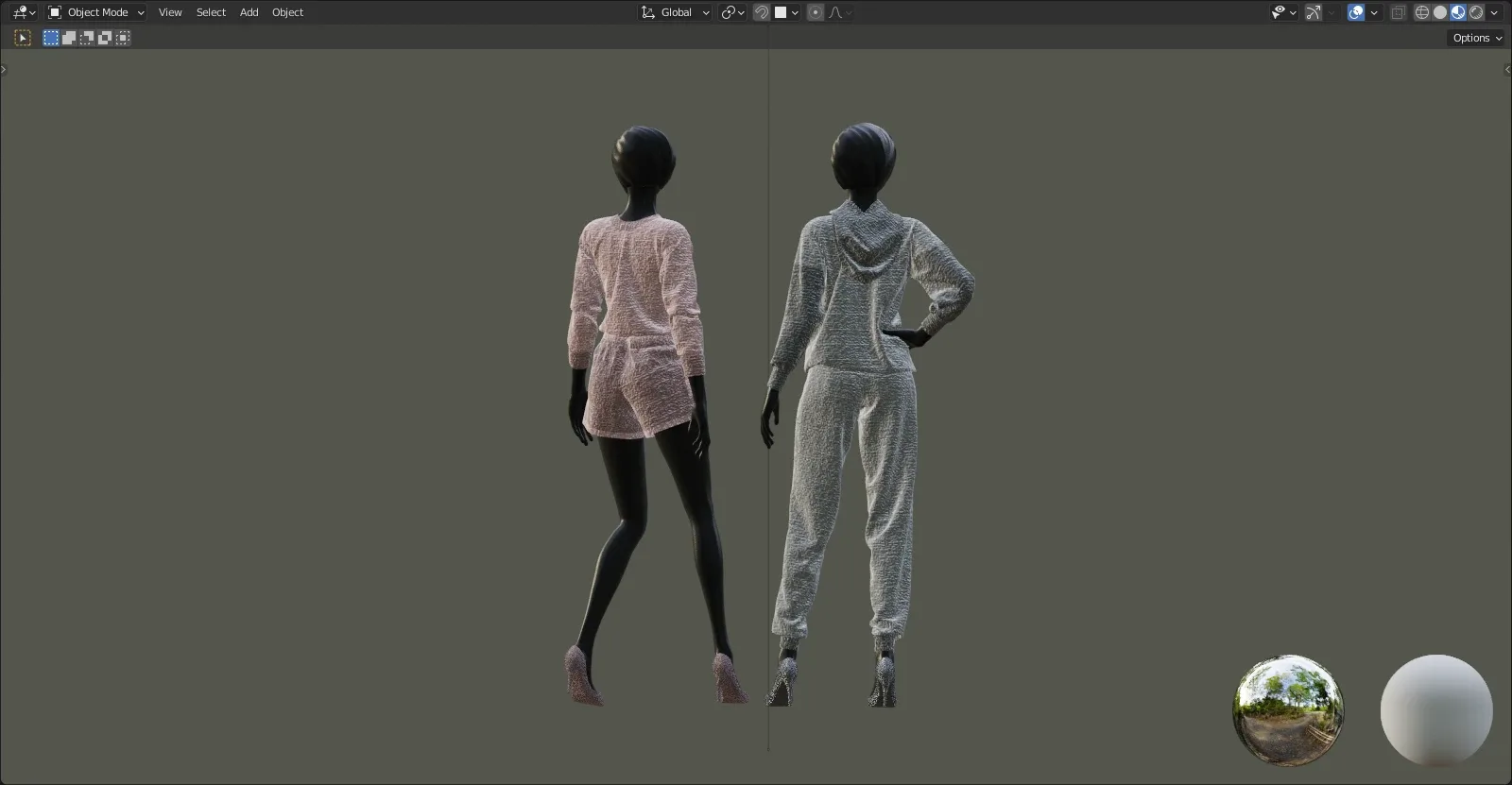Switch to Material Preview shading
The image size is (1512, 785).
[1458, 12]
